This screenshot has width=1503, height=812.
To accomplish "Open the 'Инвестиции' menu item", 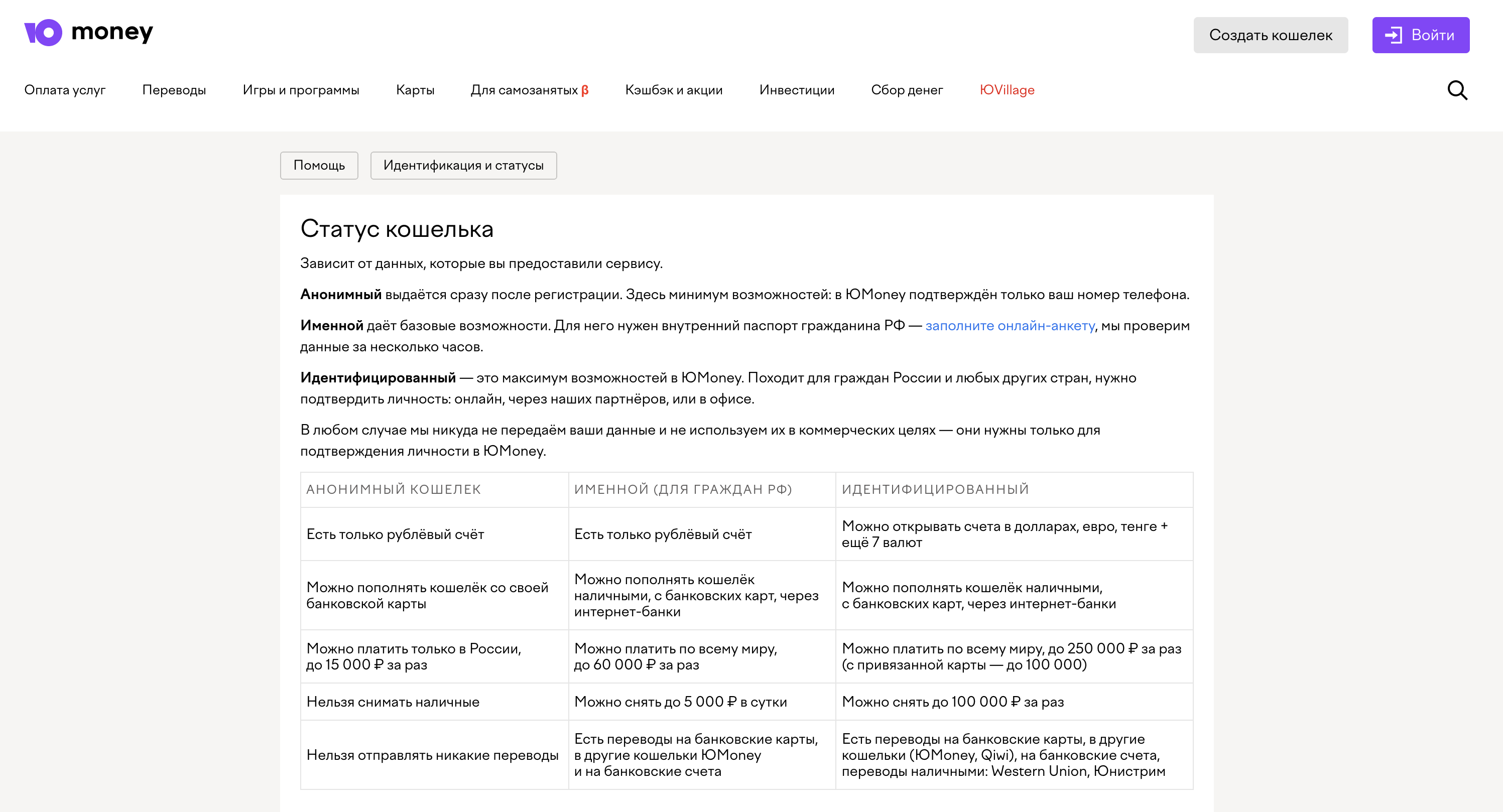I will [796, 90].
